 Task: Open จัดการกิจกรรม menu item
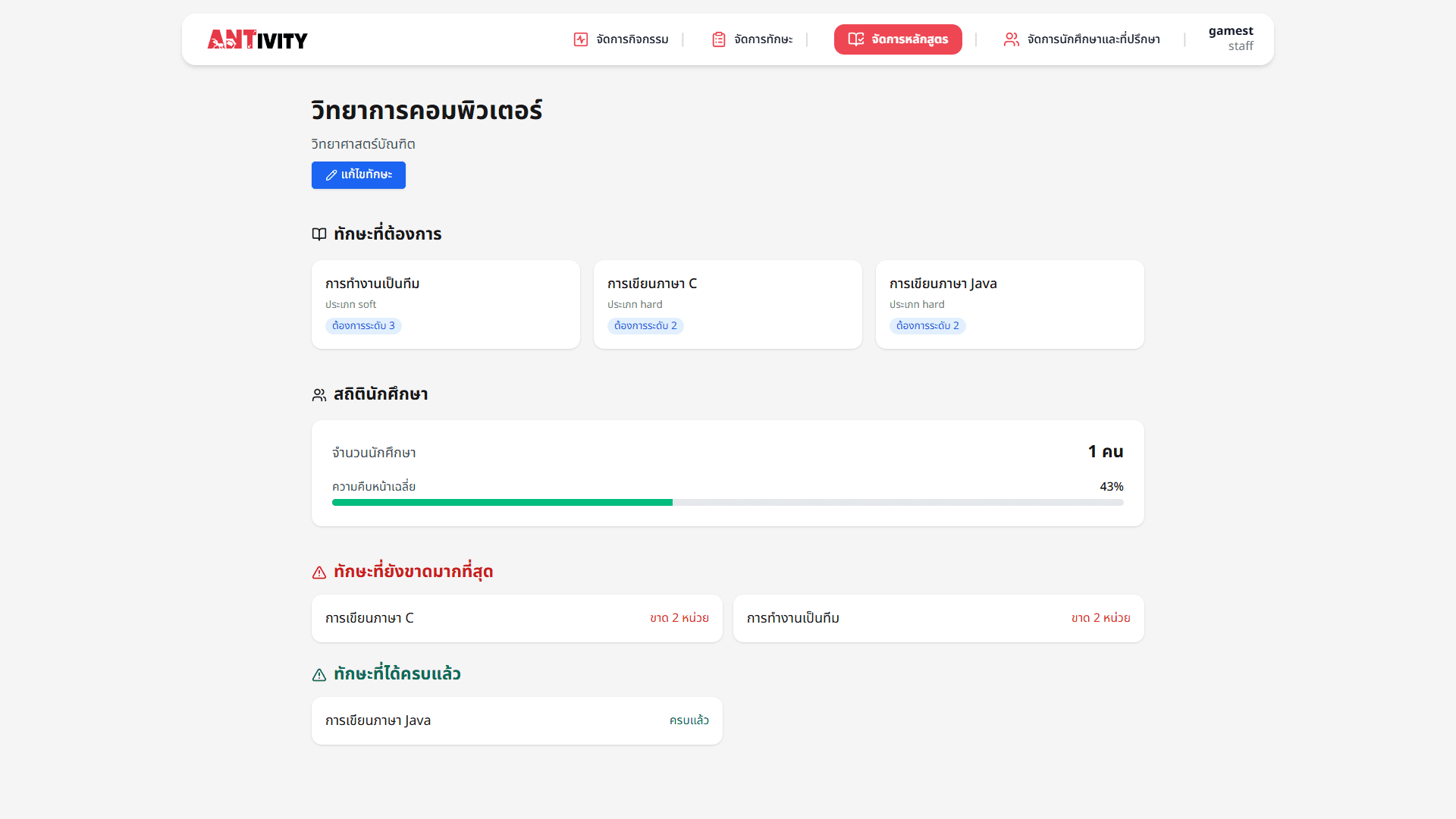632,39
